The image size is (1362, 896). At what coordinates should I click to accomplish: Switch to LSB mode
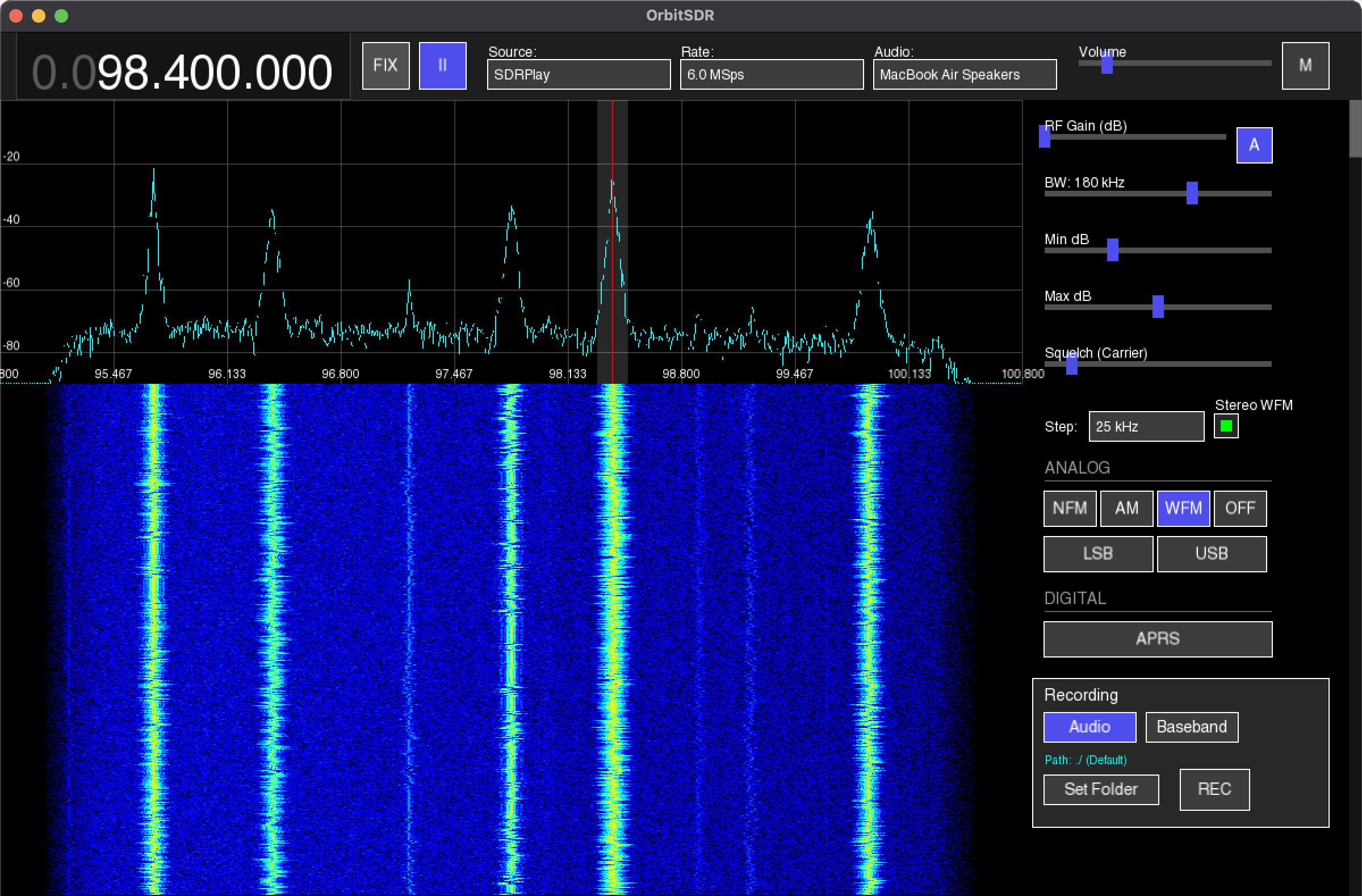click(1097, 553)
